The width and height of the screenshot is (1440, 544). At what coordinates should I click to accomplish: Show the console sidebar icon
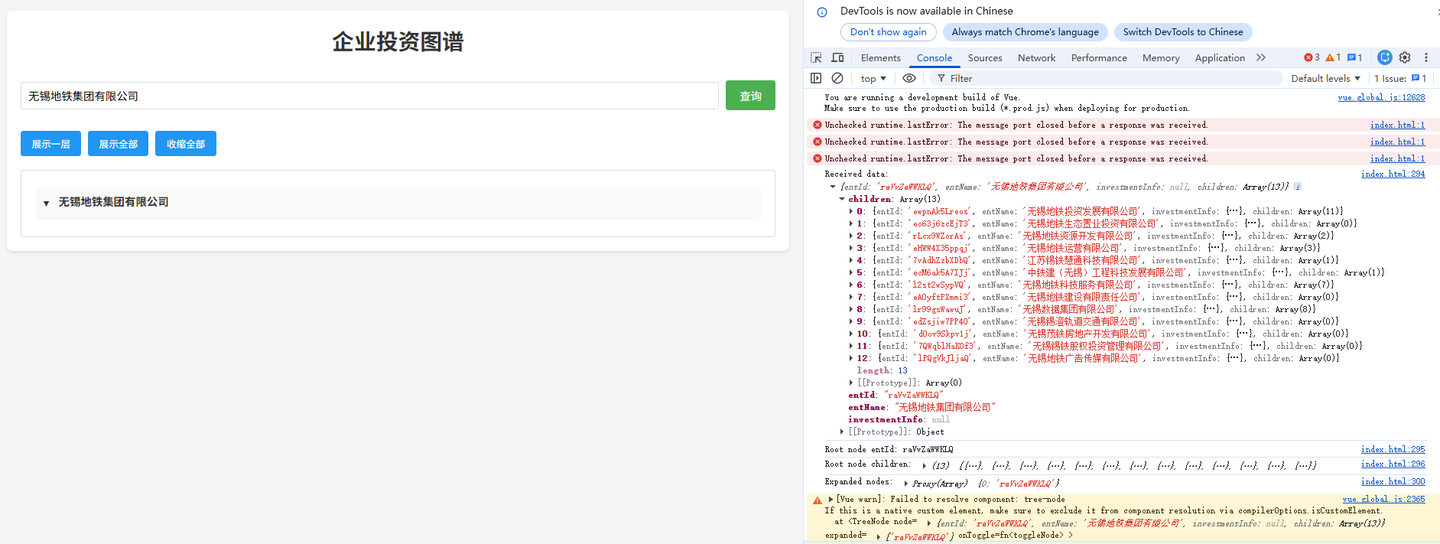pos(816,78)
